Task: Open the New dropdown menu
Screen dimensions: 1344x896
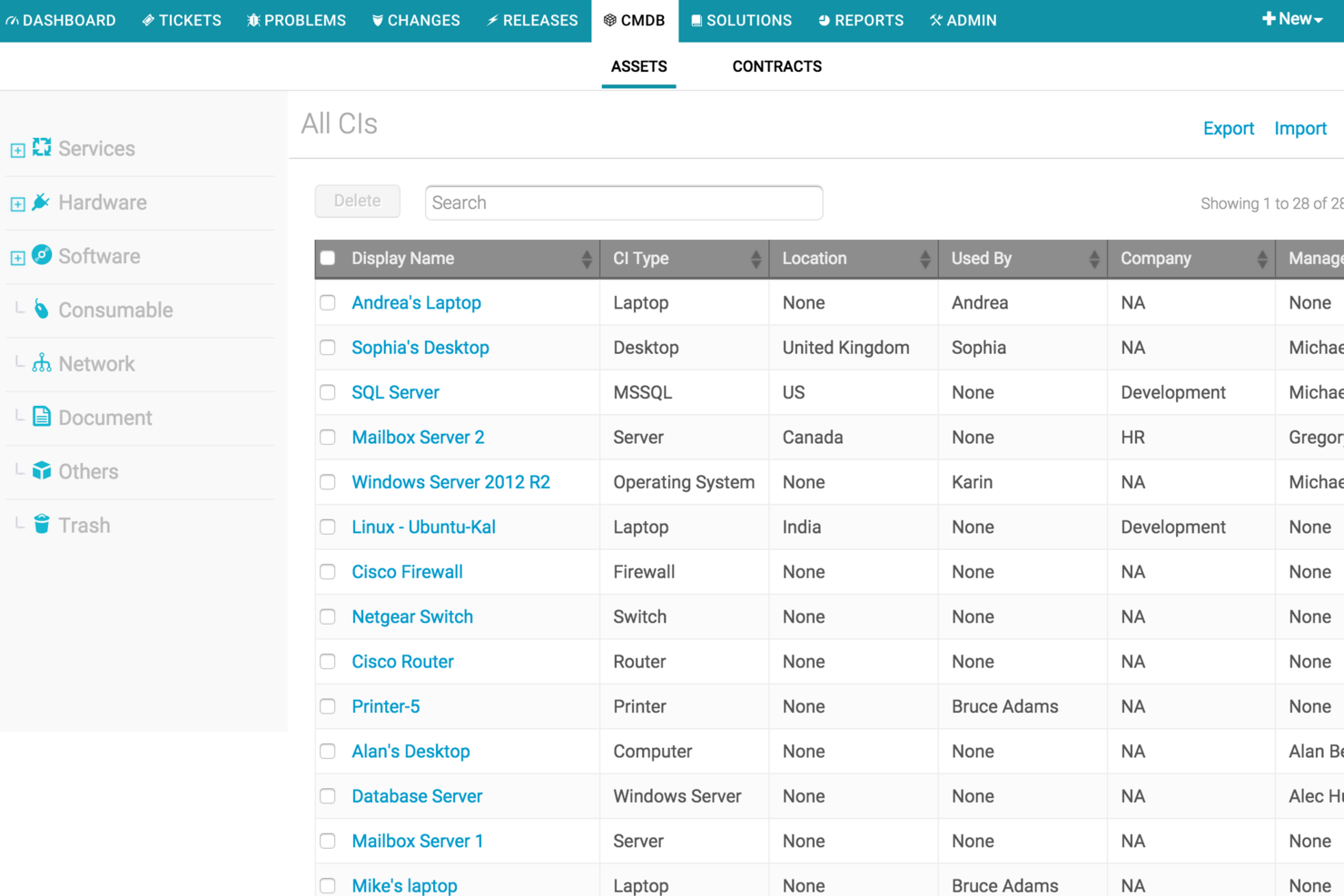Action: [1292, 17]
